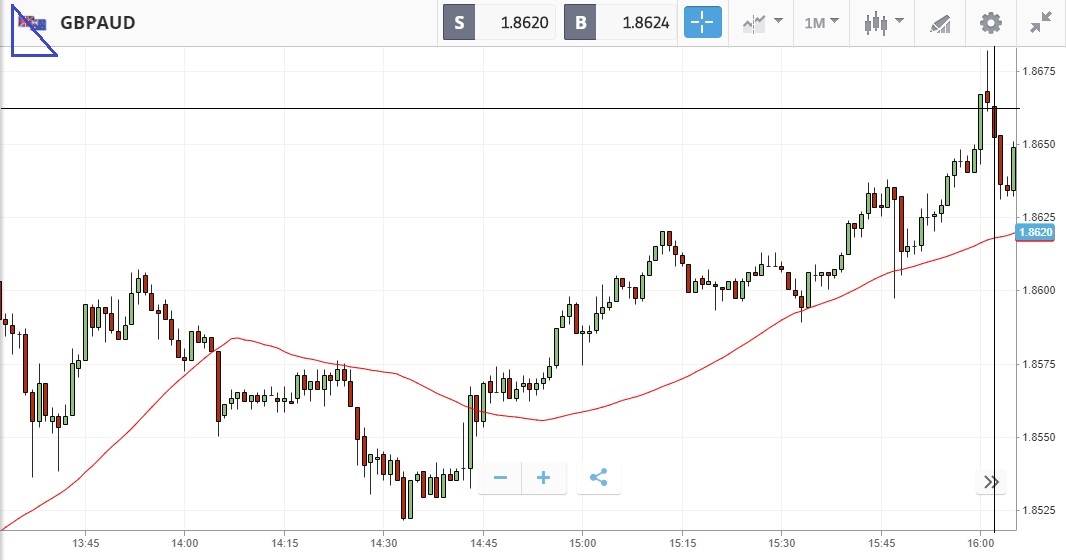Click the GBPAUD symbol name
This screenshot has height=560, width=1066.
(x=98, y=22)
